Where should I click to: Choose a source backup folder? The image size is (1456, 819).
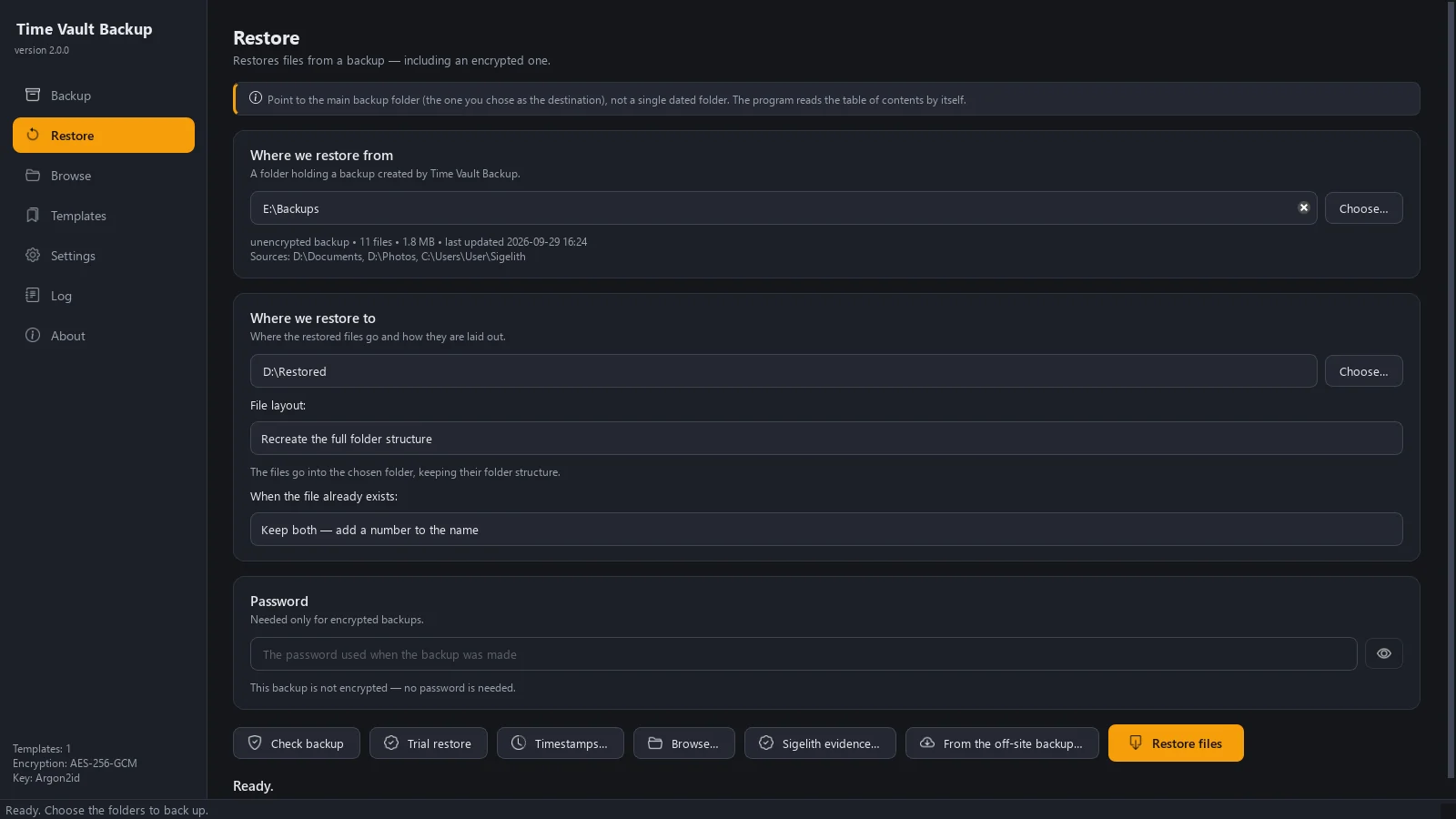click(1363, 208)
